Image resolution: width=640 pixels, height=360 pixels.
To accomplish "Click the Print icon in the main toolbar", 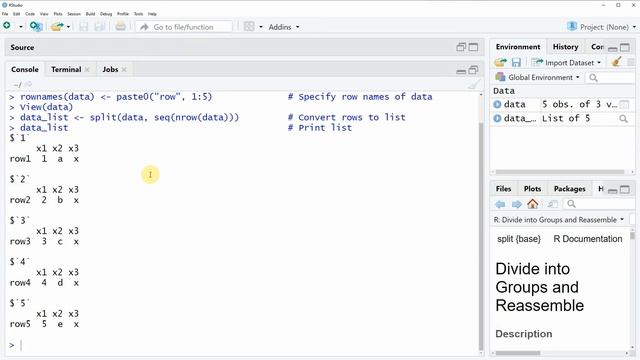I will click(120, 27).
